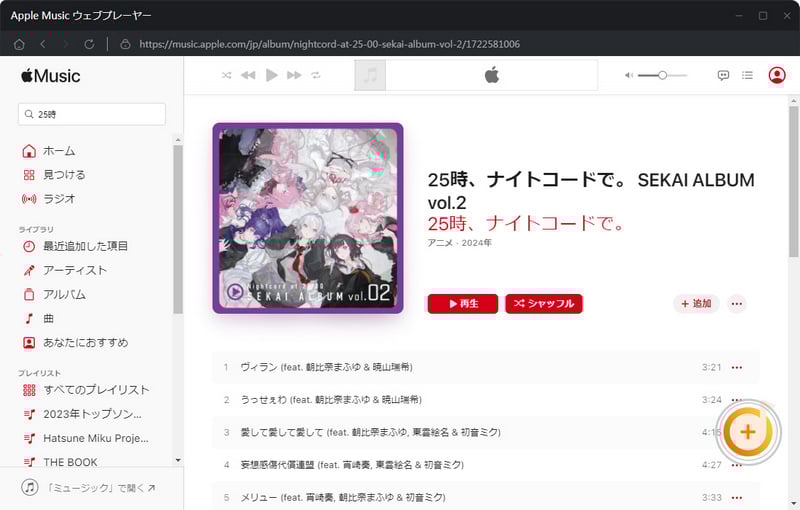
Task: Click the + 追加 button
Action: [x=696, y=304]
